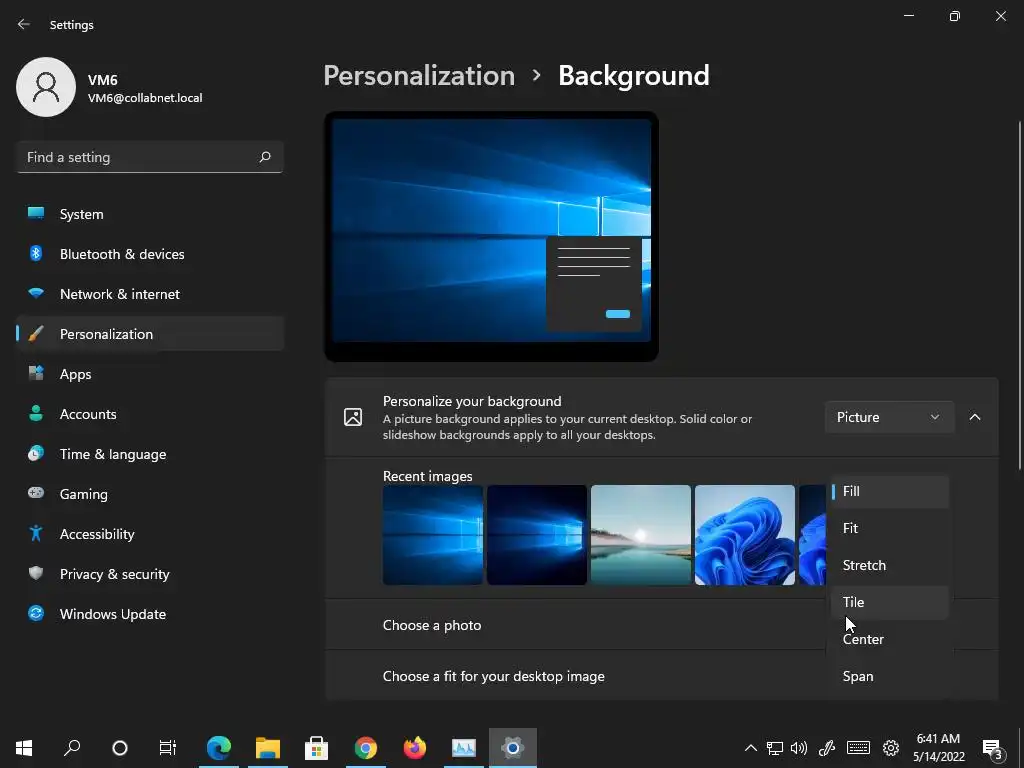Open the notification center icon

pos(993,748)
